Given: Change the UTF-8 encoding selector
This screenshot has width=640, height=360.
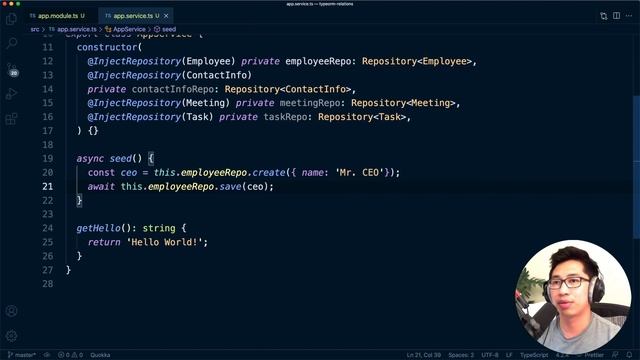Looking at the screenshot, I should [490, 355].
